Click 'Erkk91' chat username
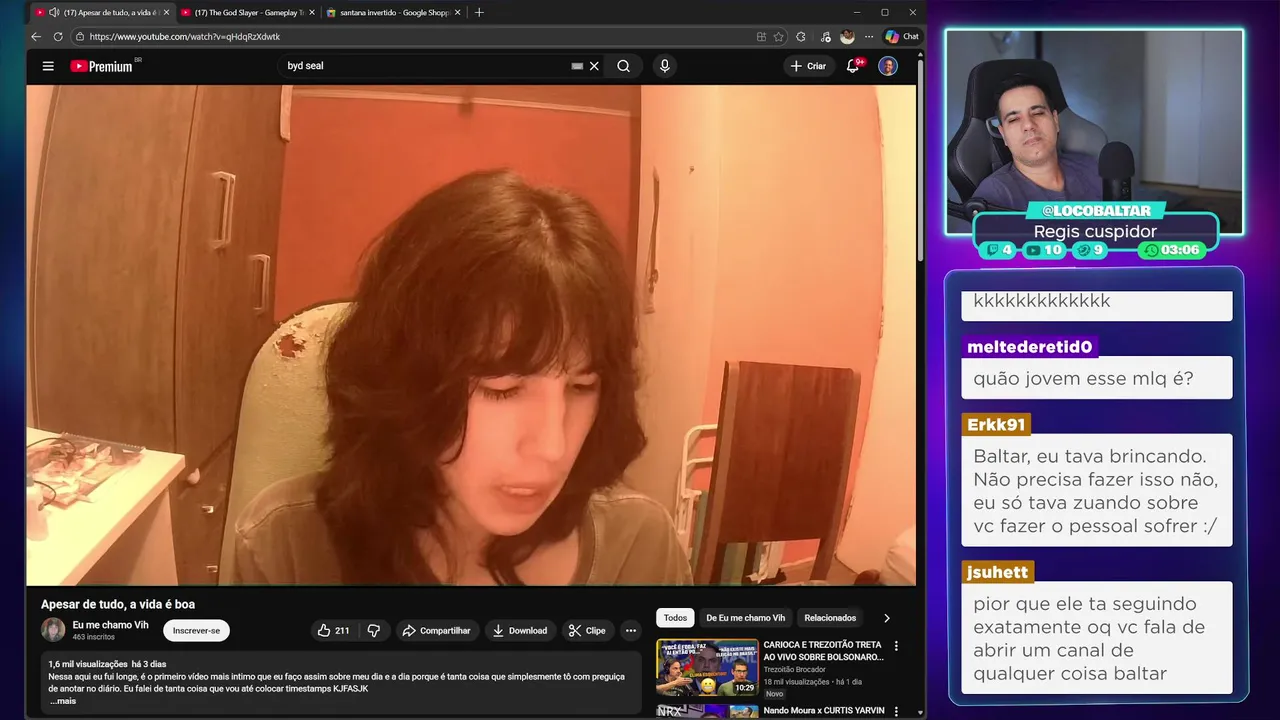The image size is (1280, 720). 996,425
